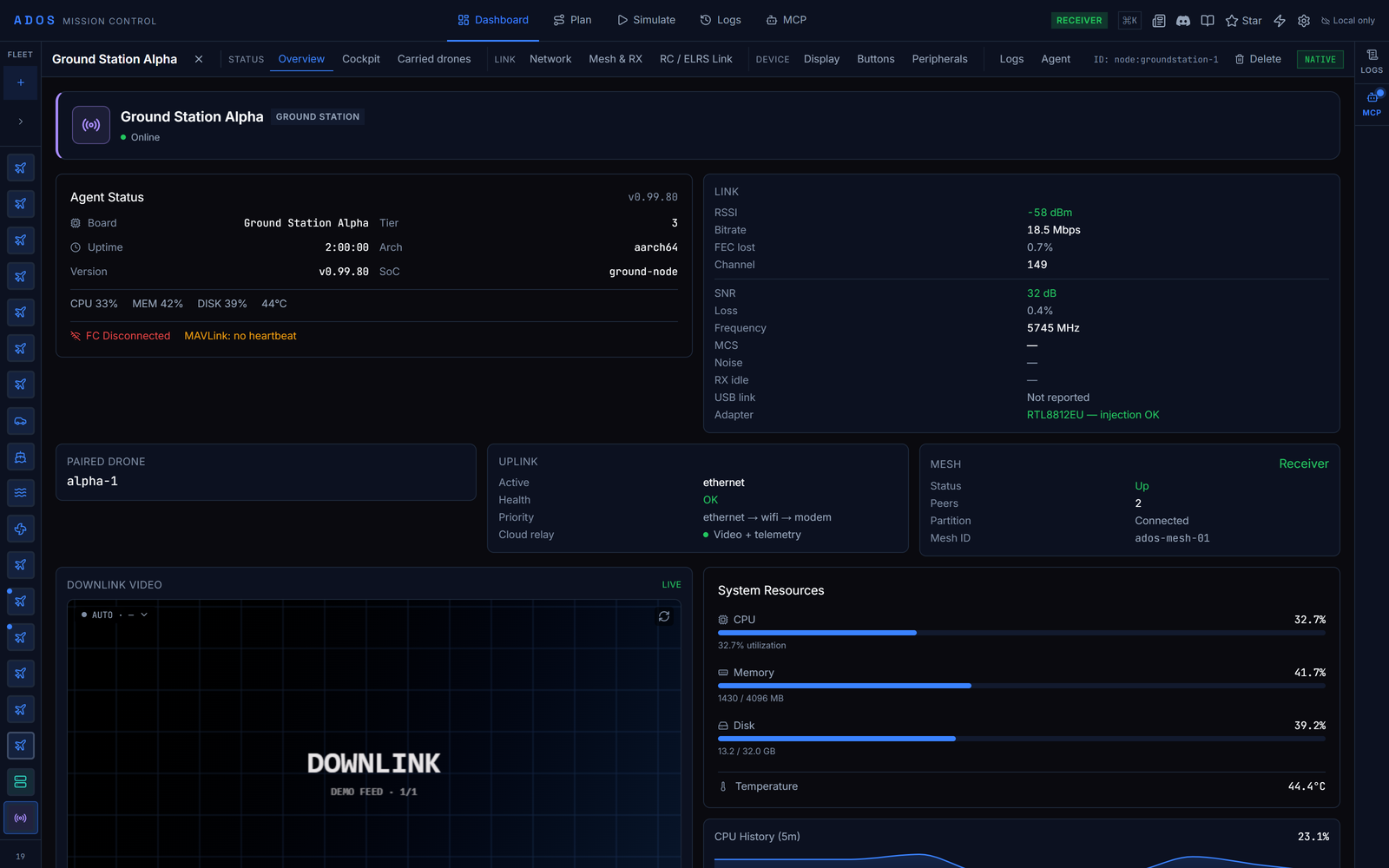The width and height of the screenshot is (1389, 868).
Task: Click the Memory usage progress bar
Action: 1022,686
